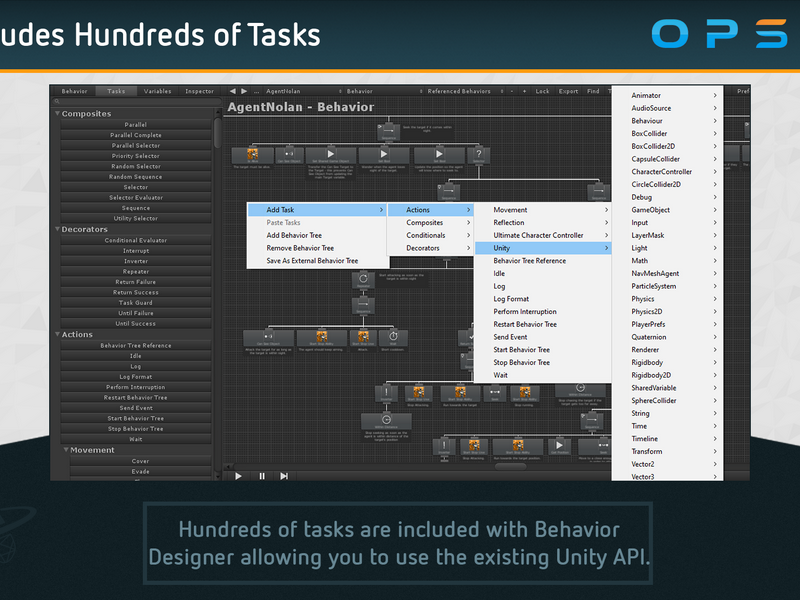Add the Inverter decorator task
Image resolution: width=800 pixels, height=600 pixels.
136,261
